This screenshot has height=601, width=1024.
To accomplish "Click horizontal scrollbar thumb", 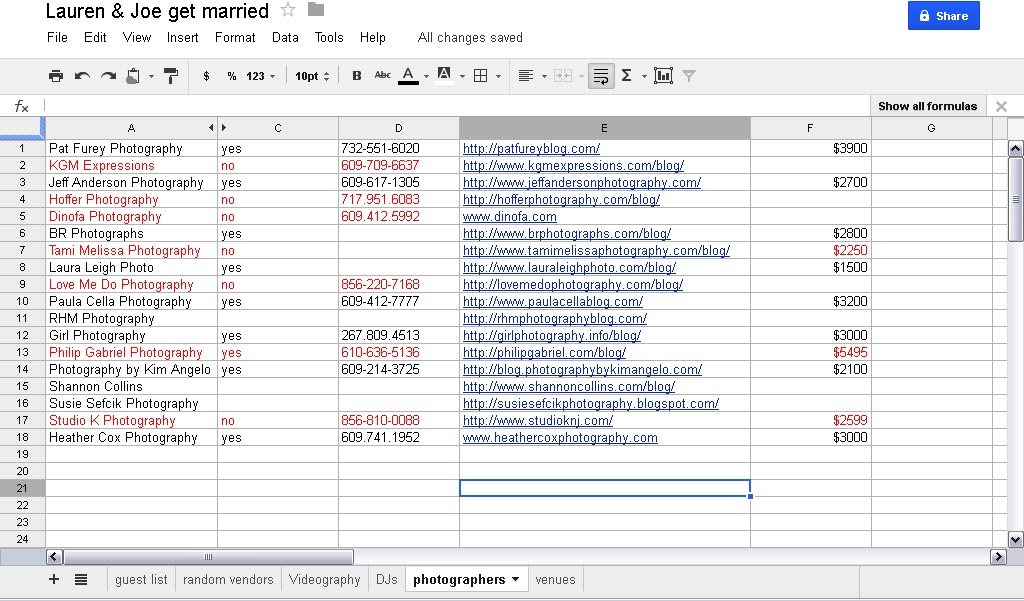I will pyautogui.click(x=208, y=557).
